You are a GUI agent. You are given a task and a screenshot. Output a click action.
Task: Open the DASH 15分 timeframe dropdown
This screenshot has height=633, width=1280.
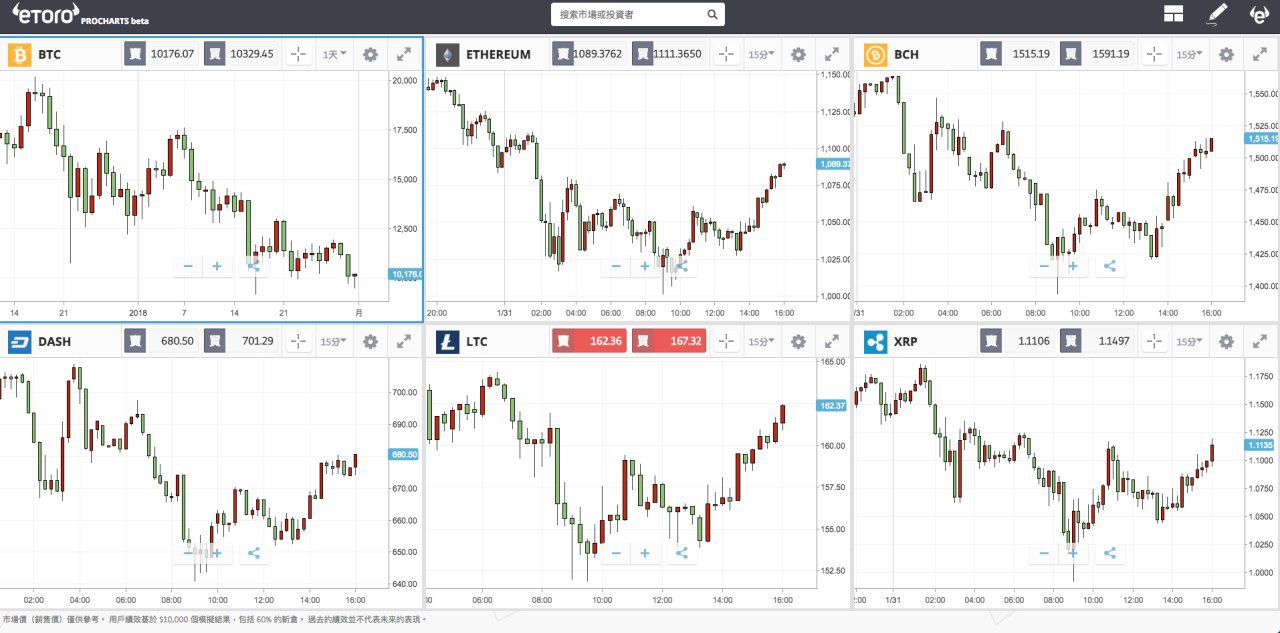pos(334,341)
